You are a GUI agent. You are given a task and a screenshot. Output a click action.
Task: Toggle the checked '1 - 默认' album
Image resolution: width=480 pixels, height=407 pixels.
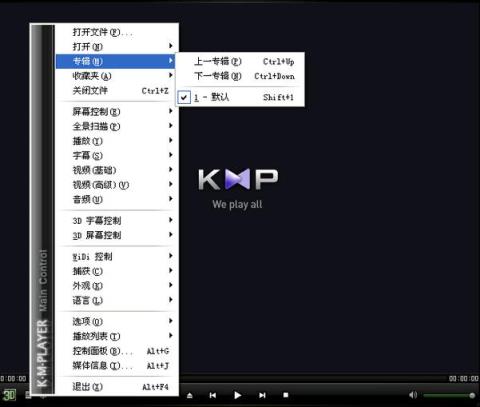pos(240,97)
